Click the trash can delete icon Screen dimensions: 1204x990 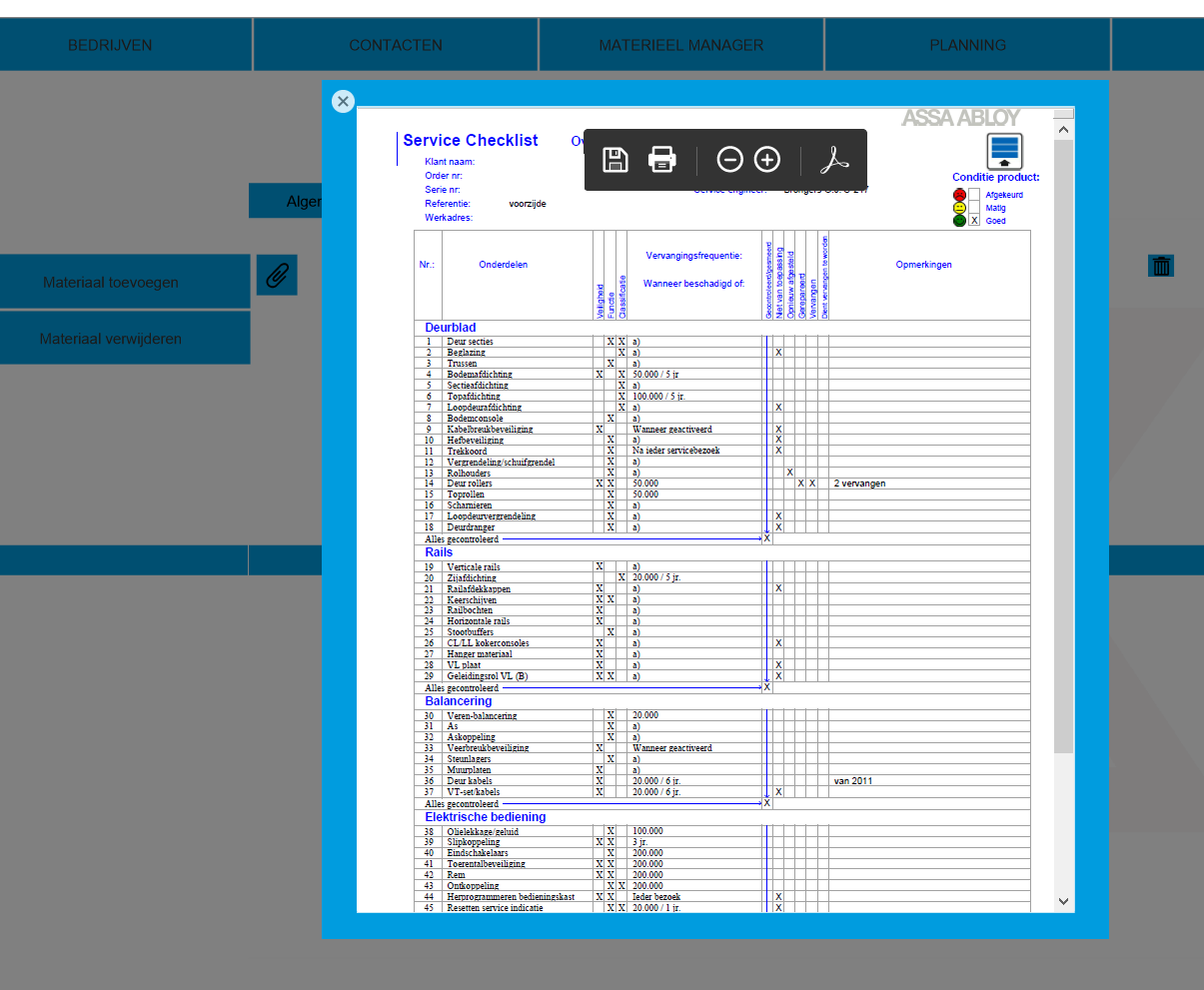tap(1161, 266)
